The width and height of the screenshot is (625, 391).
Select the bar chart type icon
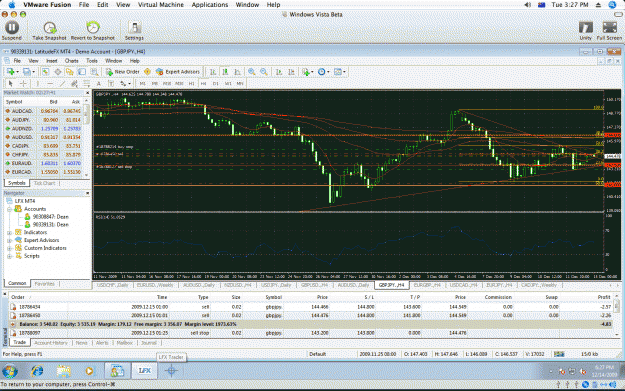tap(213, 72)
